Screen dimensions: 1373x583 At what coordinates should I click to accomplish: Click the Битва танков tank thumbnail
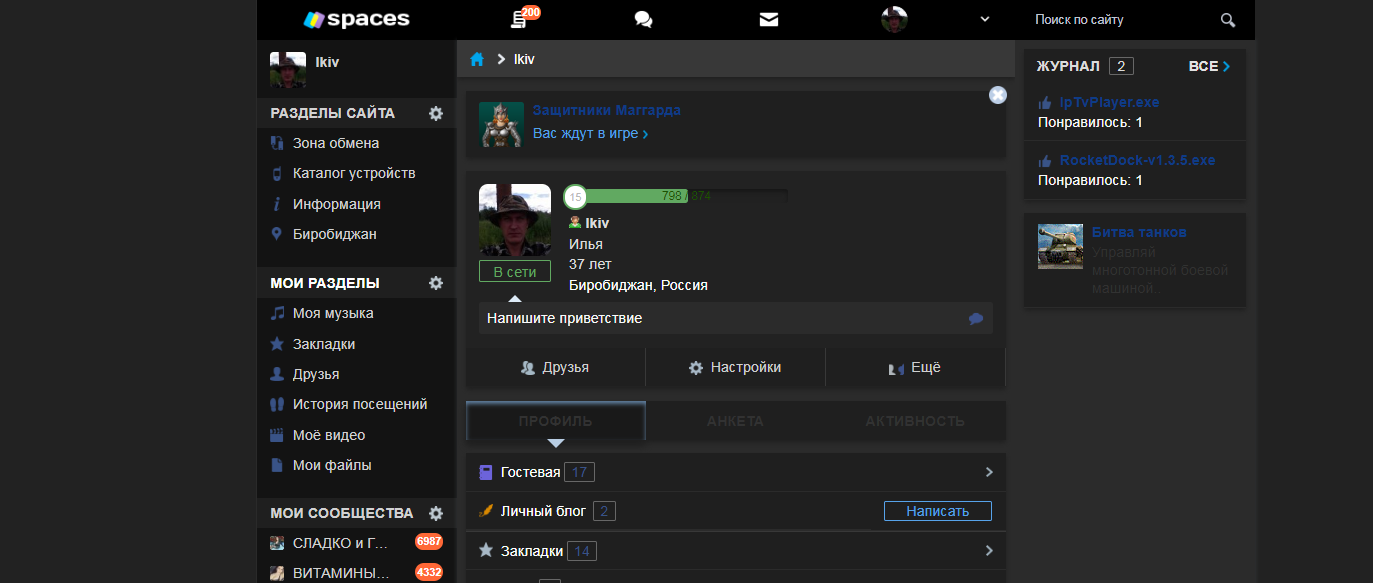tap(1061, 246)
